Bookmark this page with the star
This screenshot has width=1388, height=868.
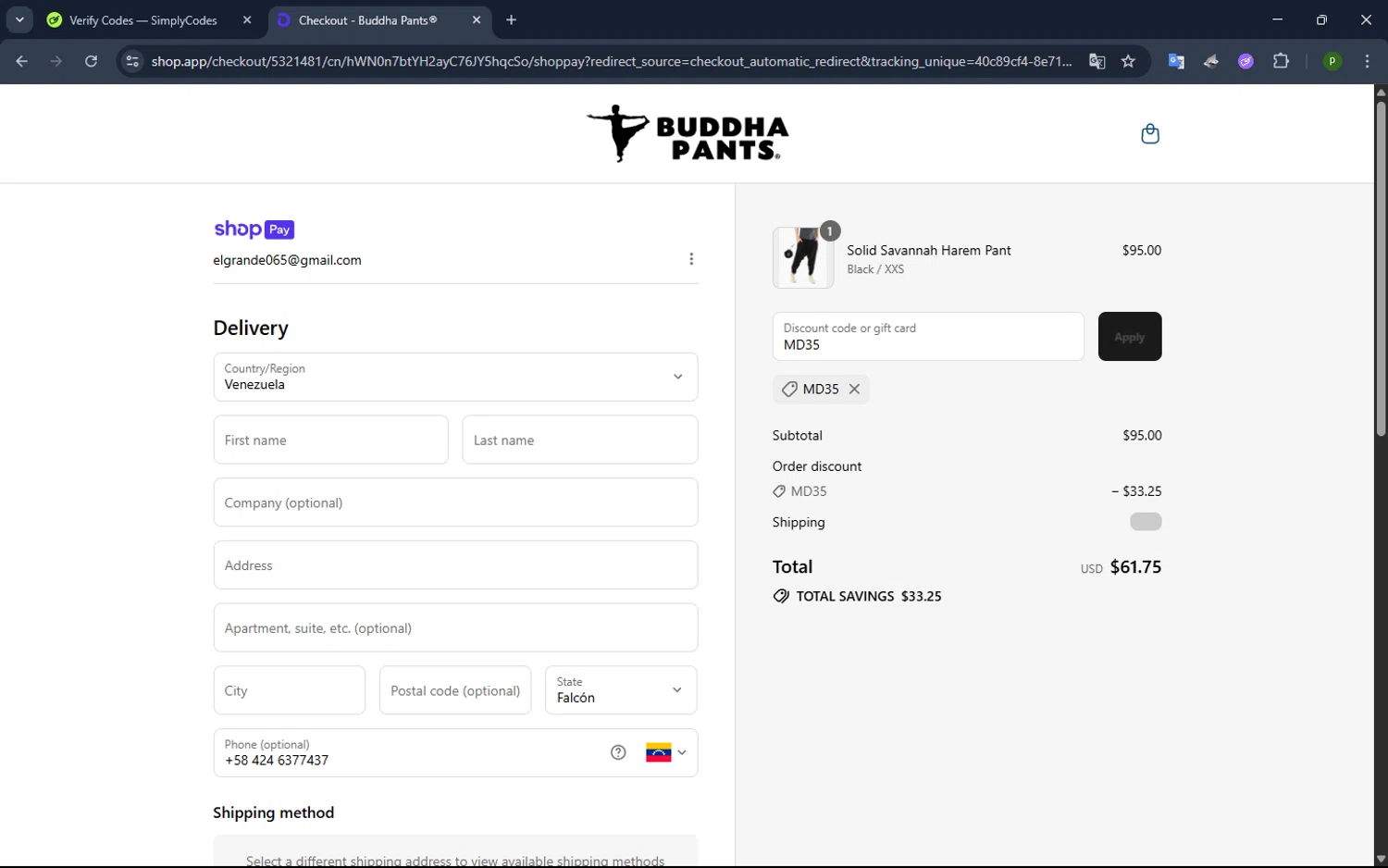[x=1128, y=61]
